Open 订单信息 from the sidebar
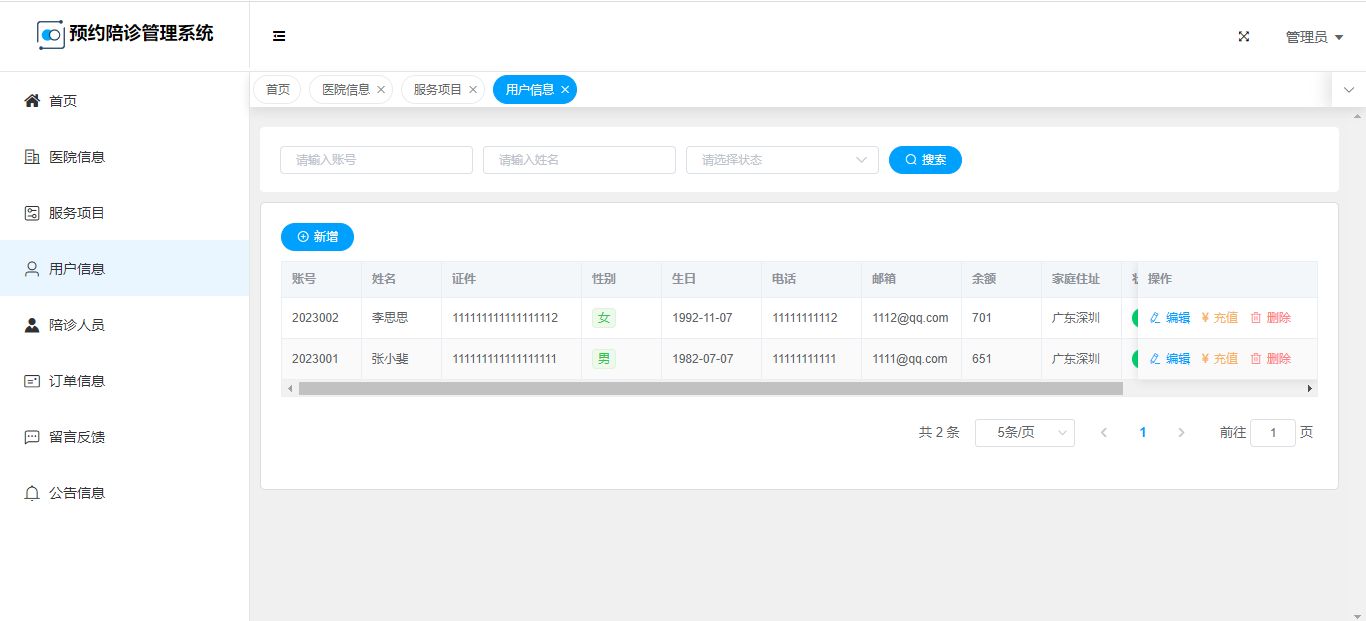This screenshot has width=1366, height=621. [77, 381]
